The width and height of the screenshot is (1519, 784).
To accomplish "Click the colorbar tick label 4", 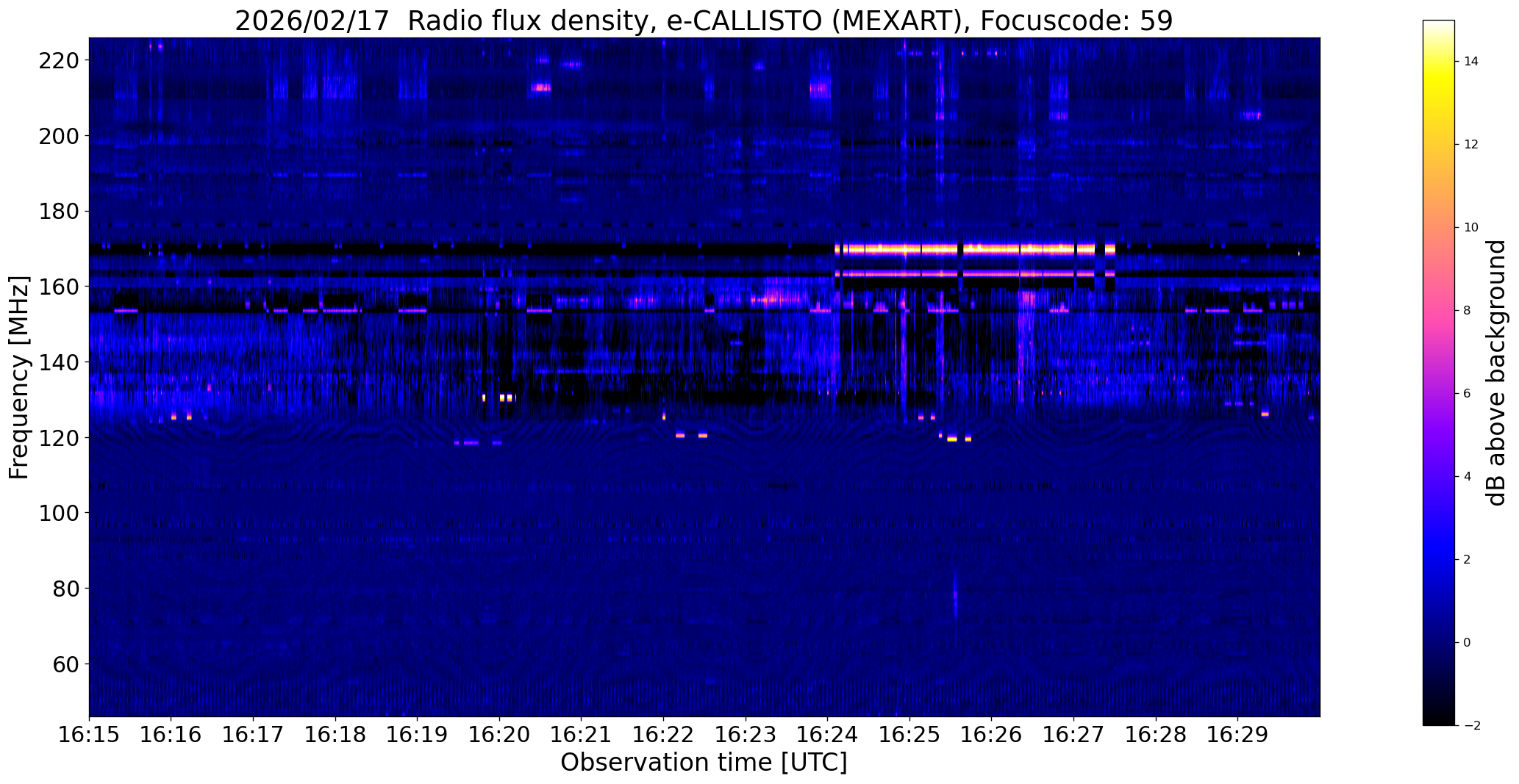I will tap(1467, 477).
